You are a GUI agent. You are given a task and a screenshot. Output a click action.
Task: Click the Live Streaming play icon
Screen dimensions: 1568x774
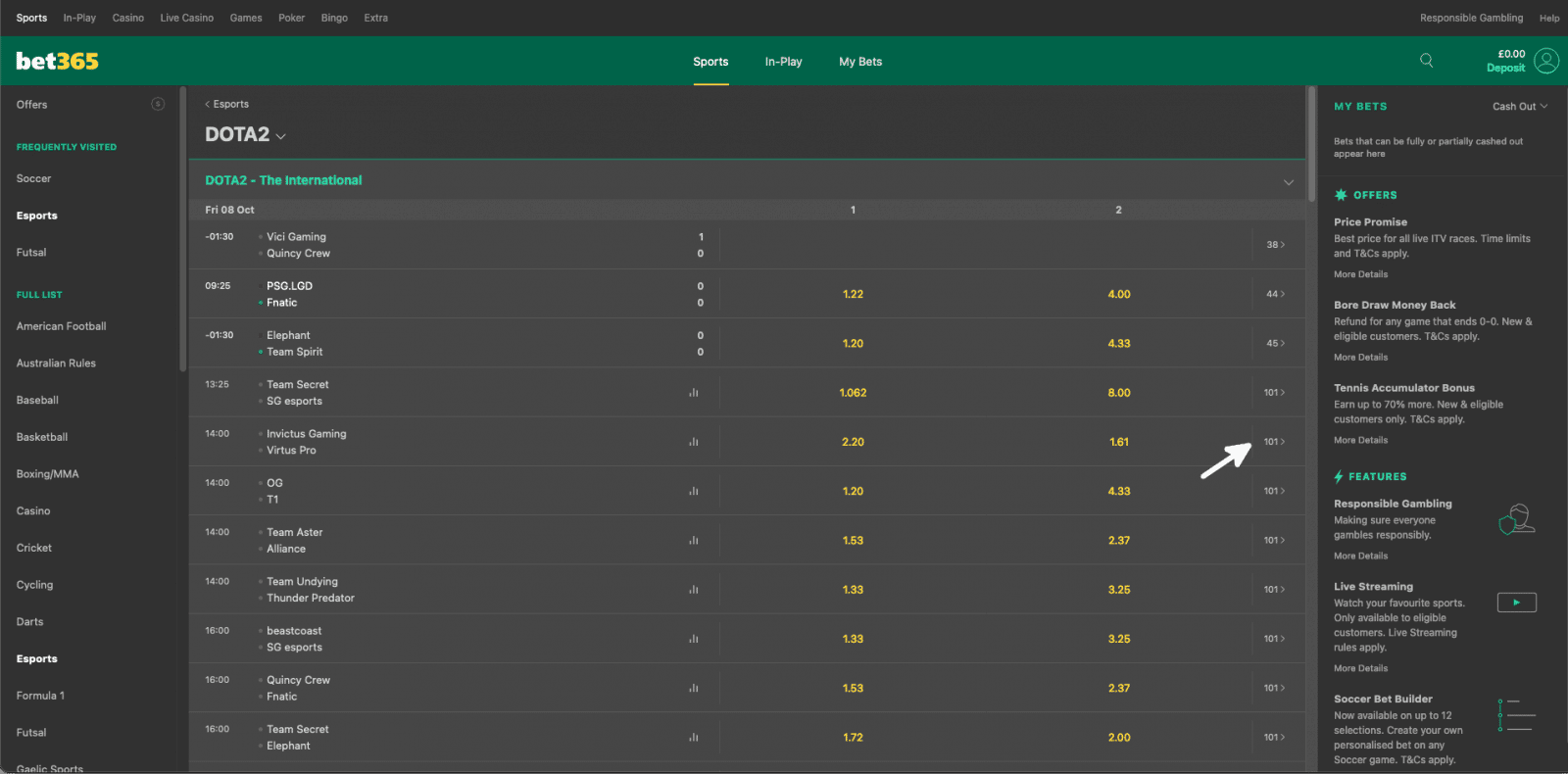[x=1516, y=603]
